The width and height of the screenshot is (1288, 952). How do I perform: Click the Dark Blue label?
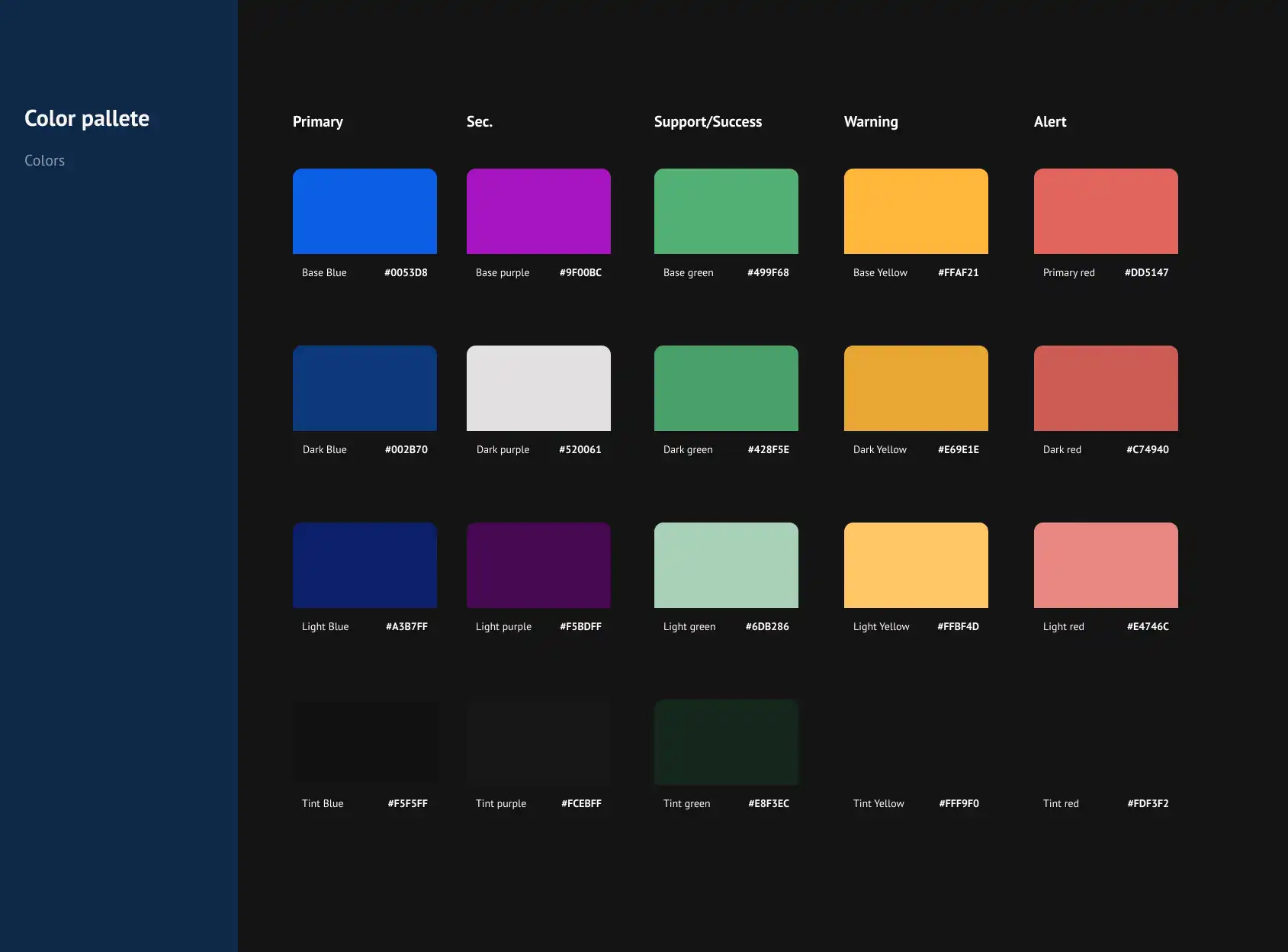325,449
